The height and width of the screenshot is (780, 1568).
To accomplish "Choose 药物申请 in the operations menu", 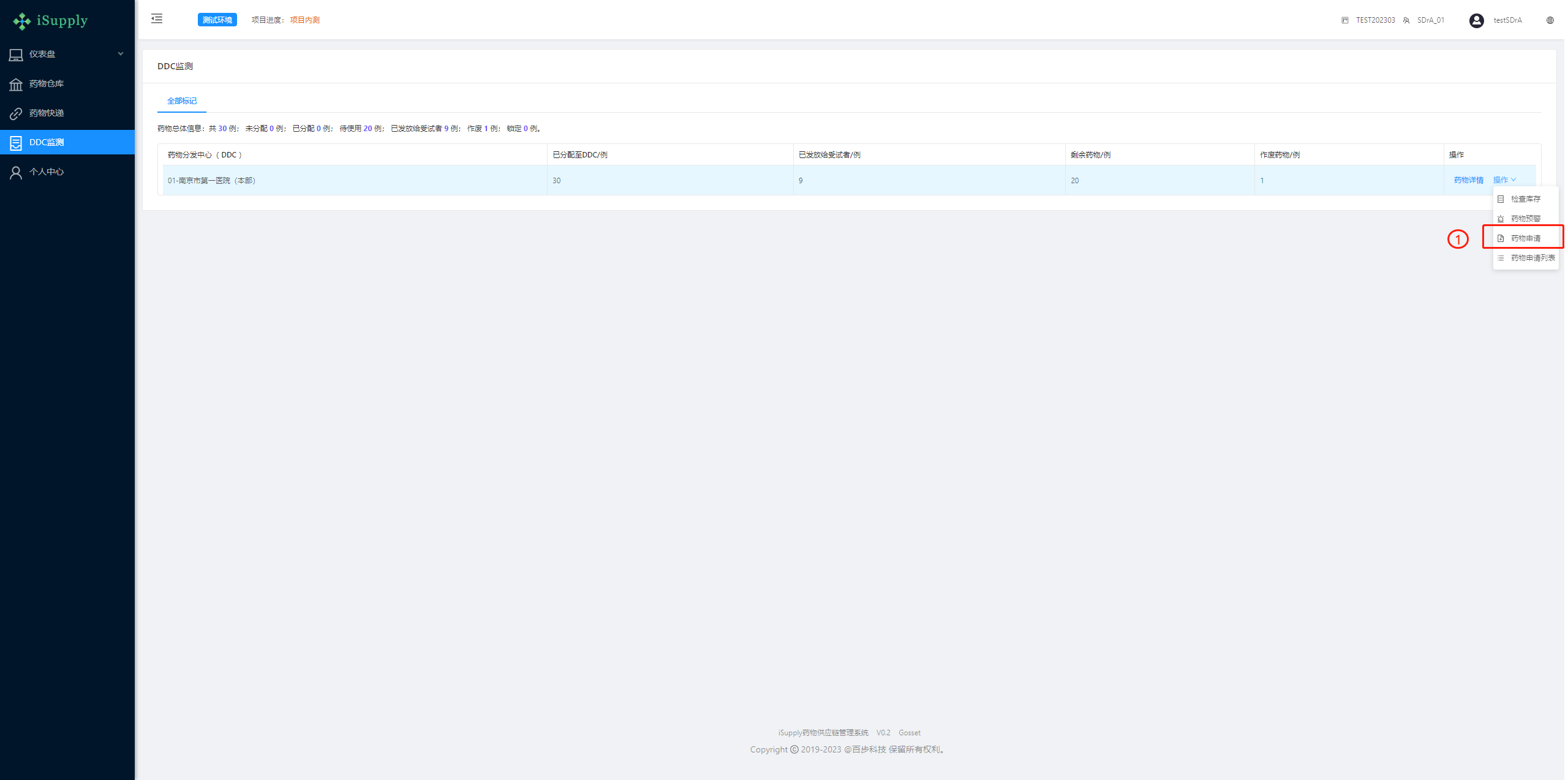I will coord(1525,238).
